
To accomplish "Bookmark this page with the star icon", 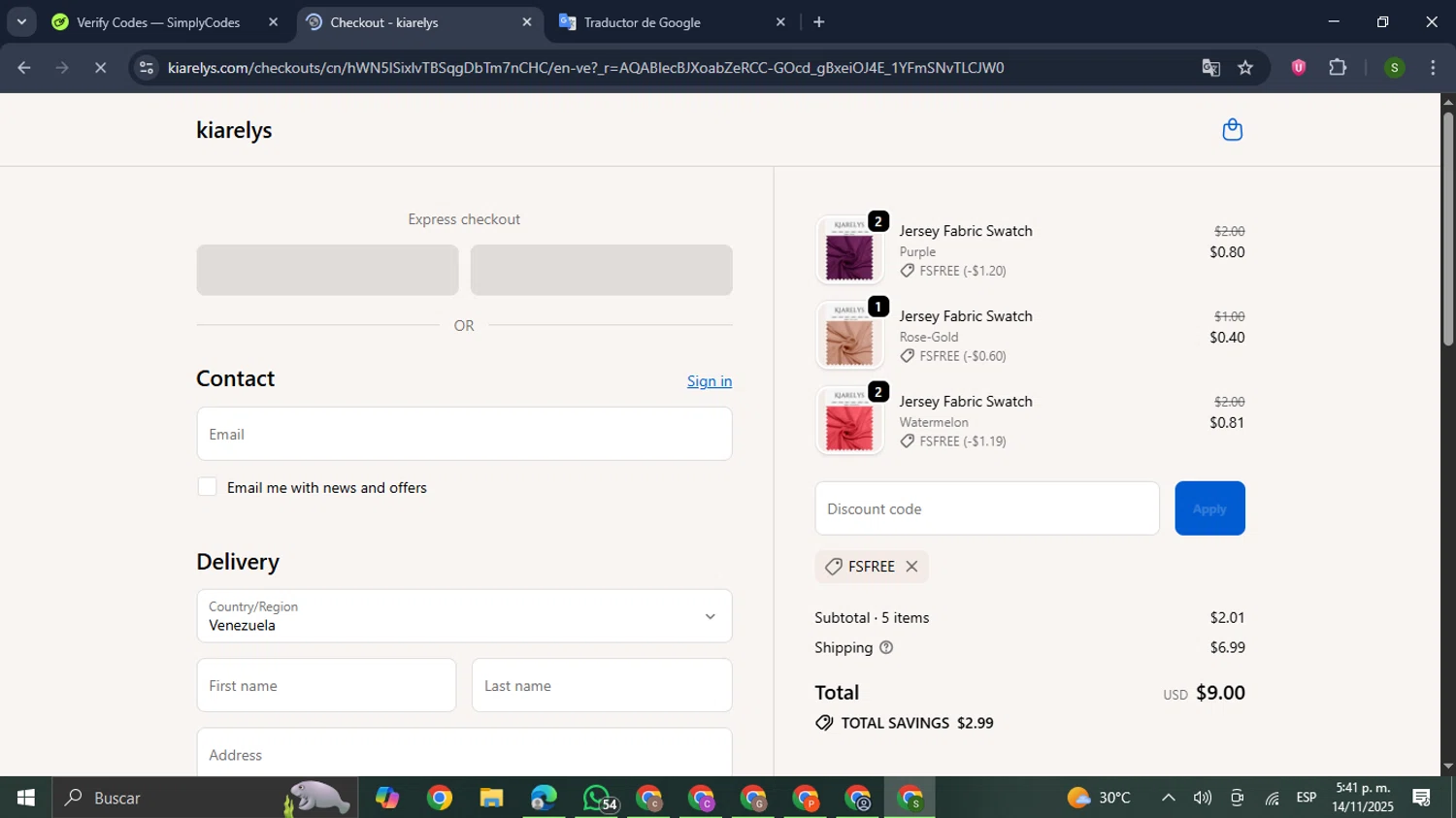I will tap(1245, 68).
